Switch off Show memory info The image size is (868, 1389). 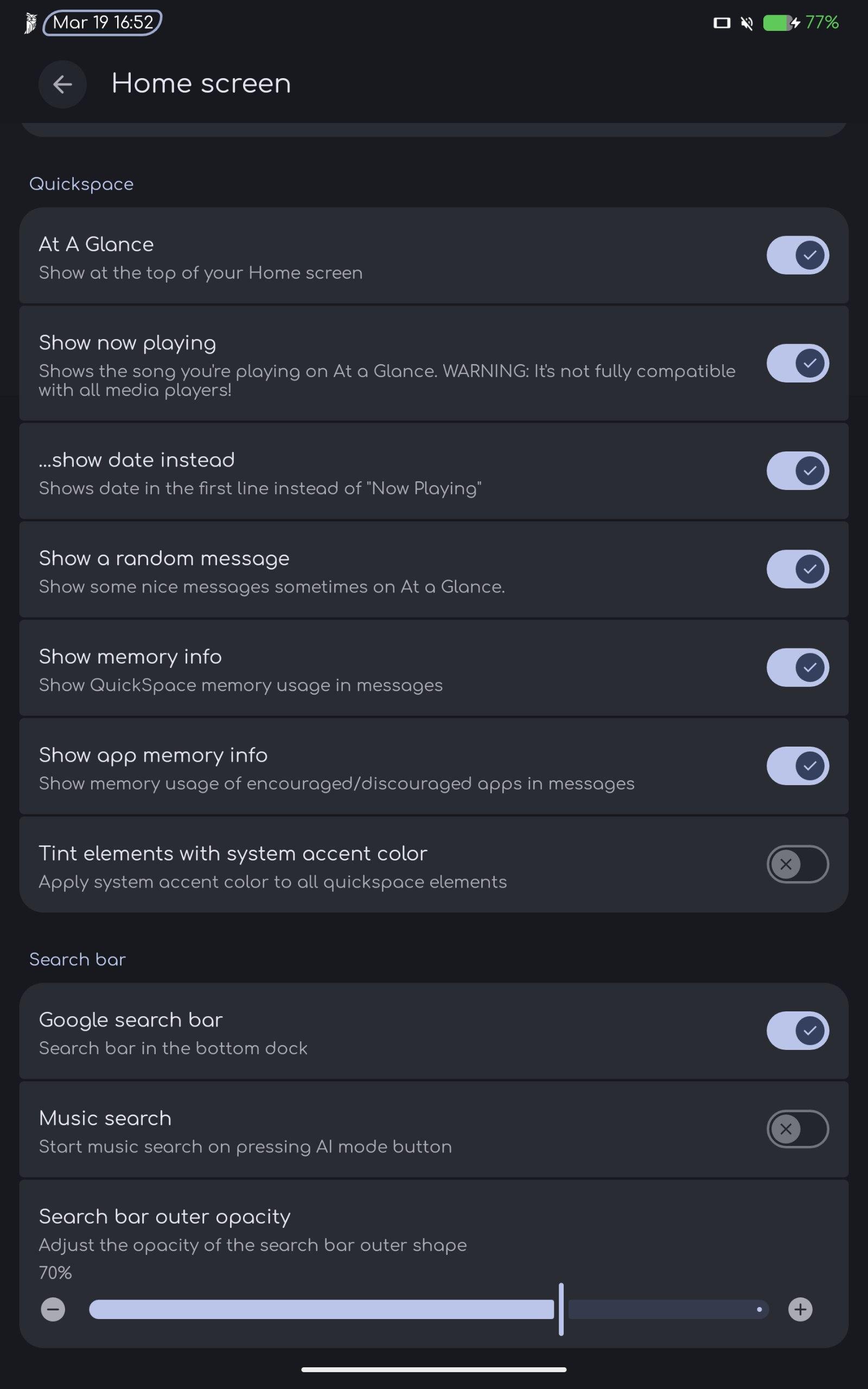(x=797, y=667)
